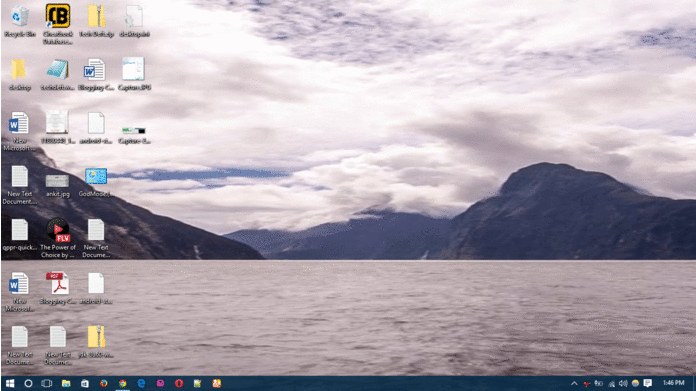Select the notepad-style file beside the desktop folder
The image size is (696, 391).
[x=58, y=70]
